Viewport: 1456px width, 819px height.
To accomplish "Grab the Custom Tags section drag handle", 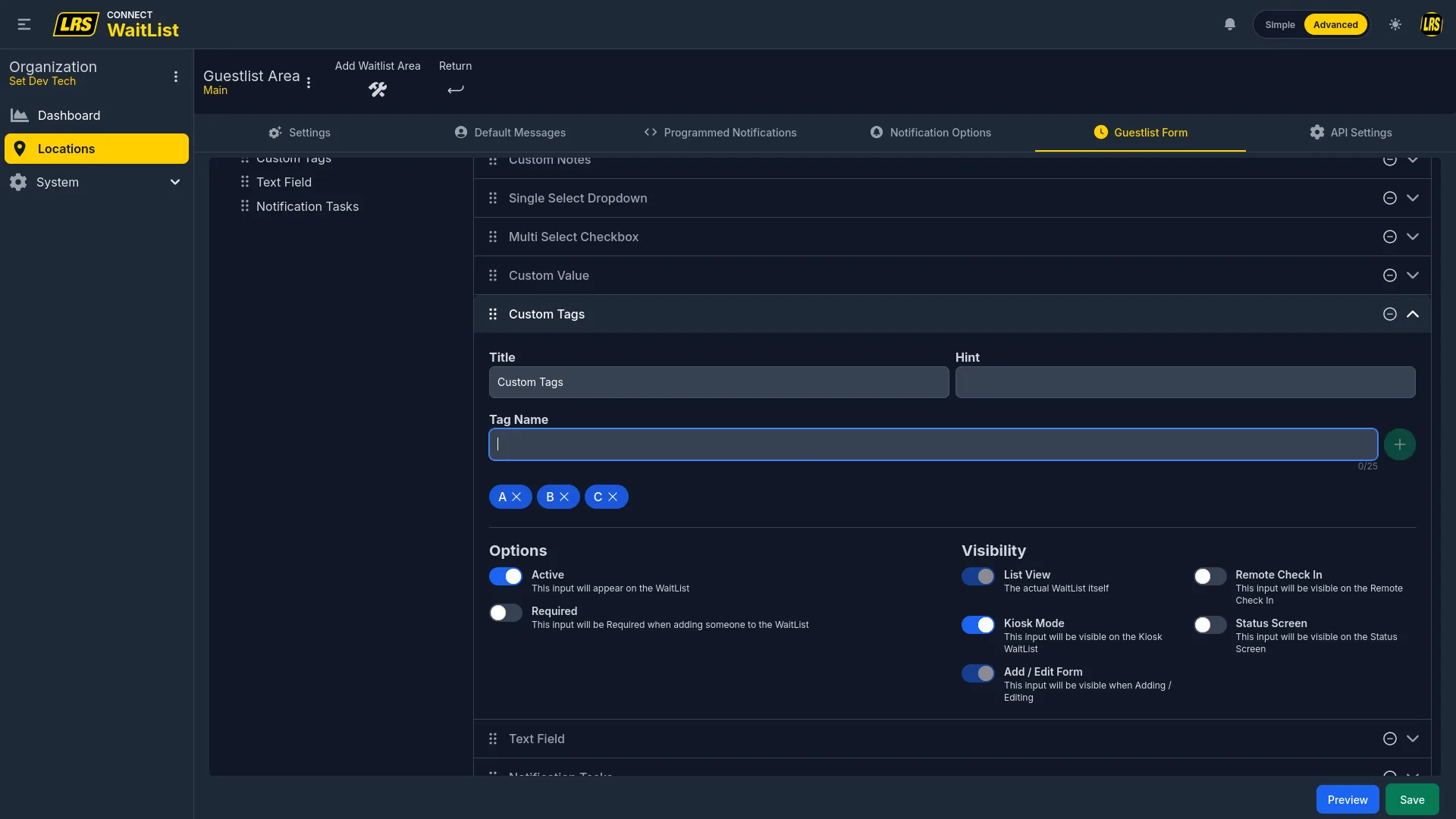I will [x=493, y=314].
